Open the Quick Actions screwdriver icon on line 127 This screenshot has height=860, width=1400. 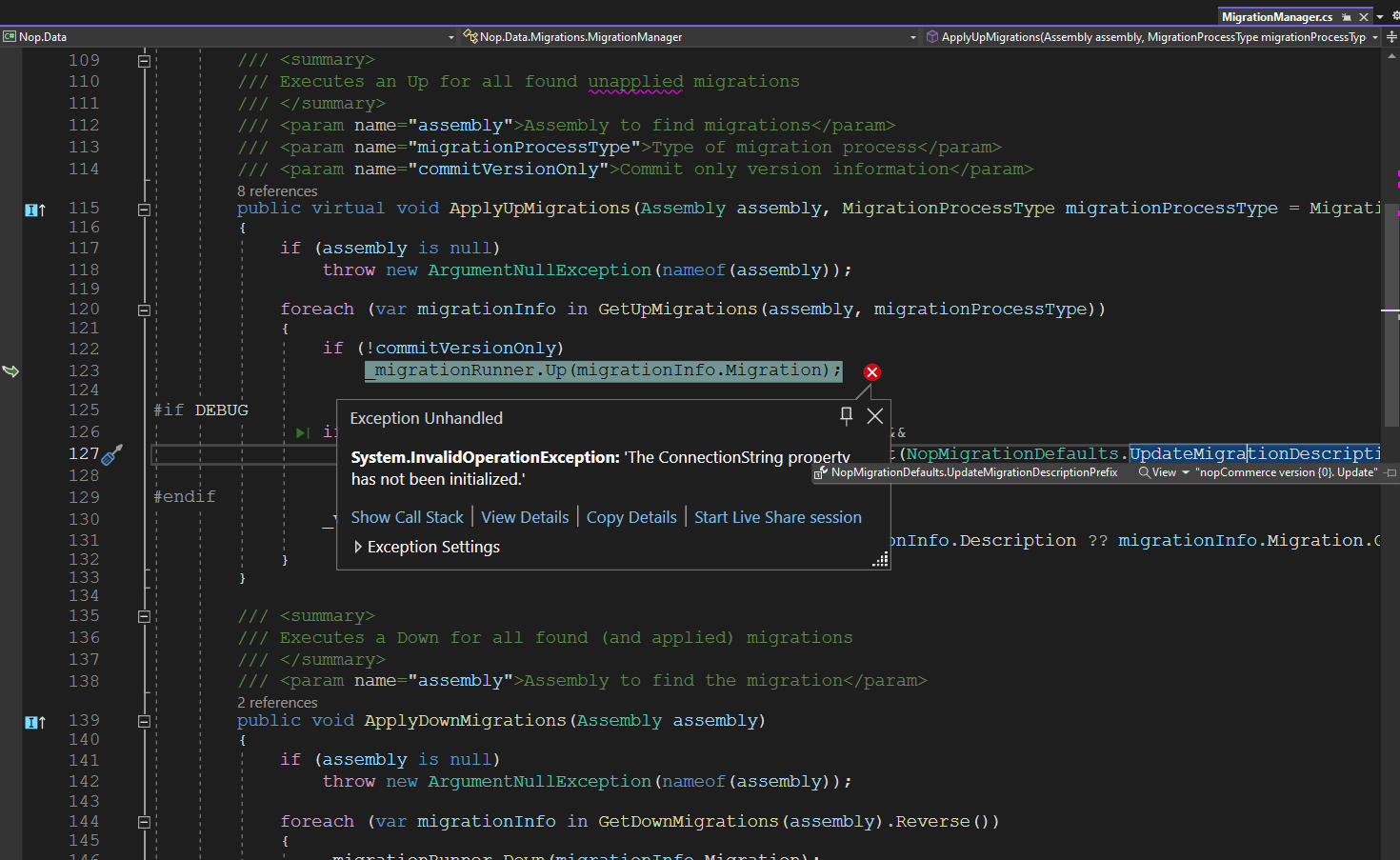point(111,456)
